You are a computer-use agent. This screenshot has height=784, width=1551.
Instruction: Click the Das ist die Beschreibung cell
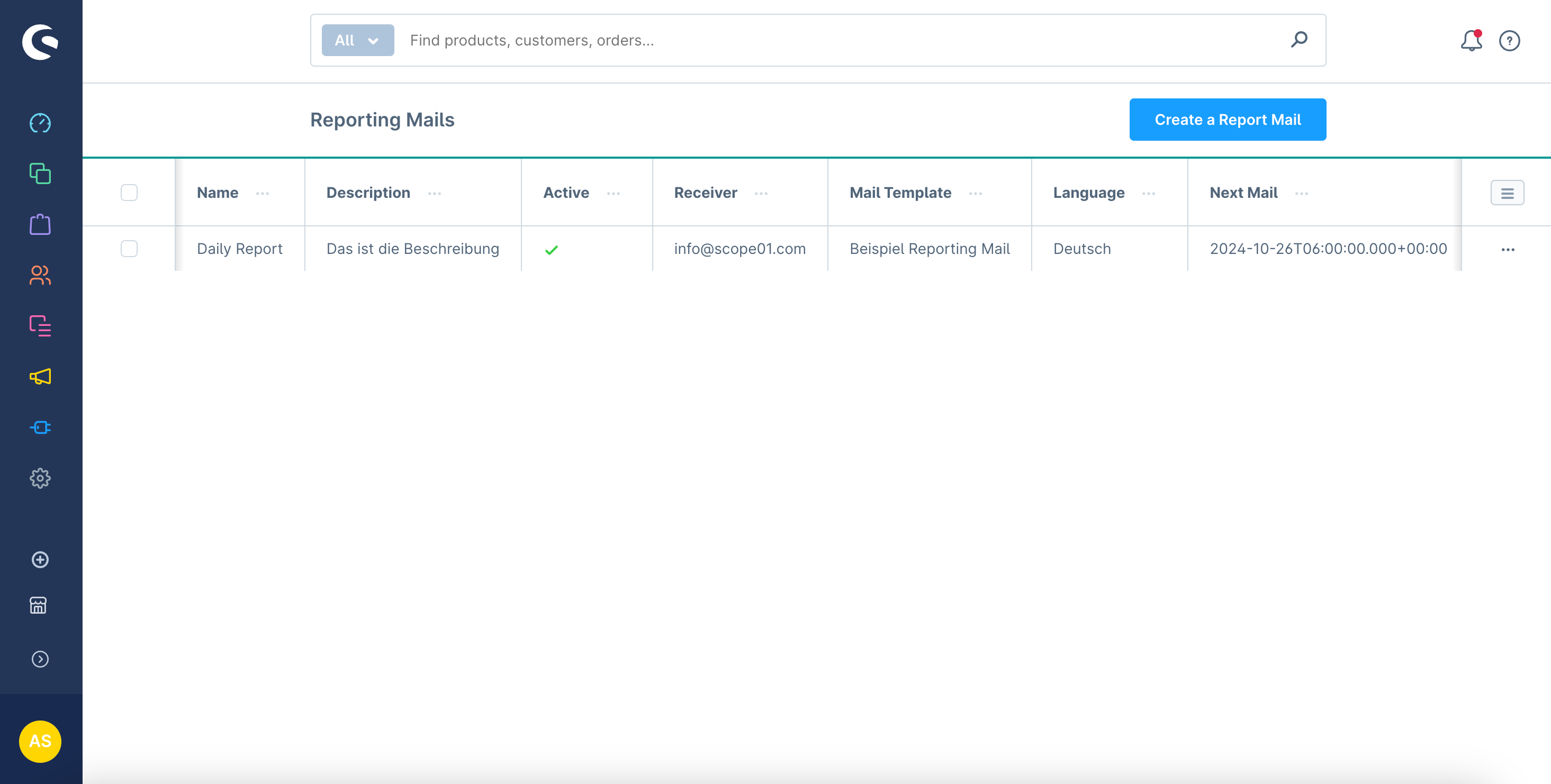412,249
